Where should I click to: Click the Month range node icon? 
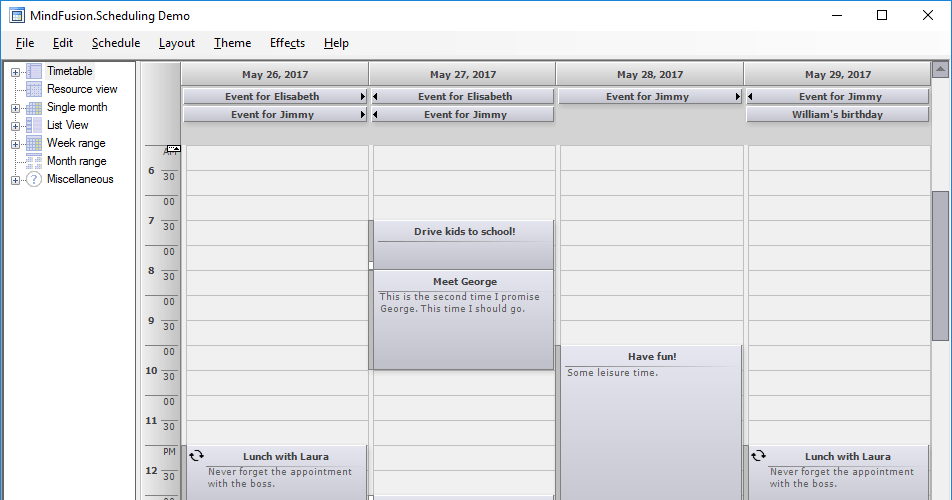34,161
